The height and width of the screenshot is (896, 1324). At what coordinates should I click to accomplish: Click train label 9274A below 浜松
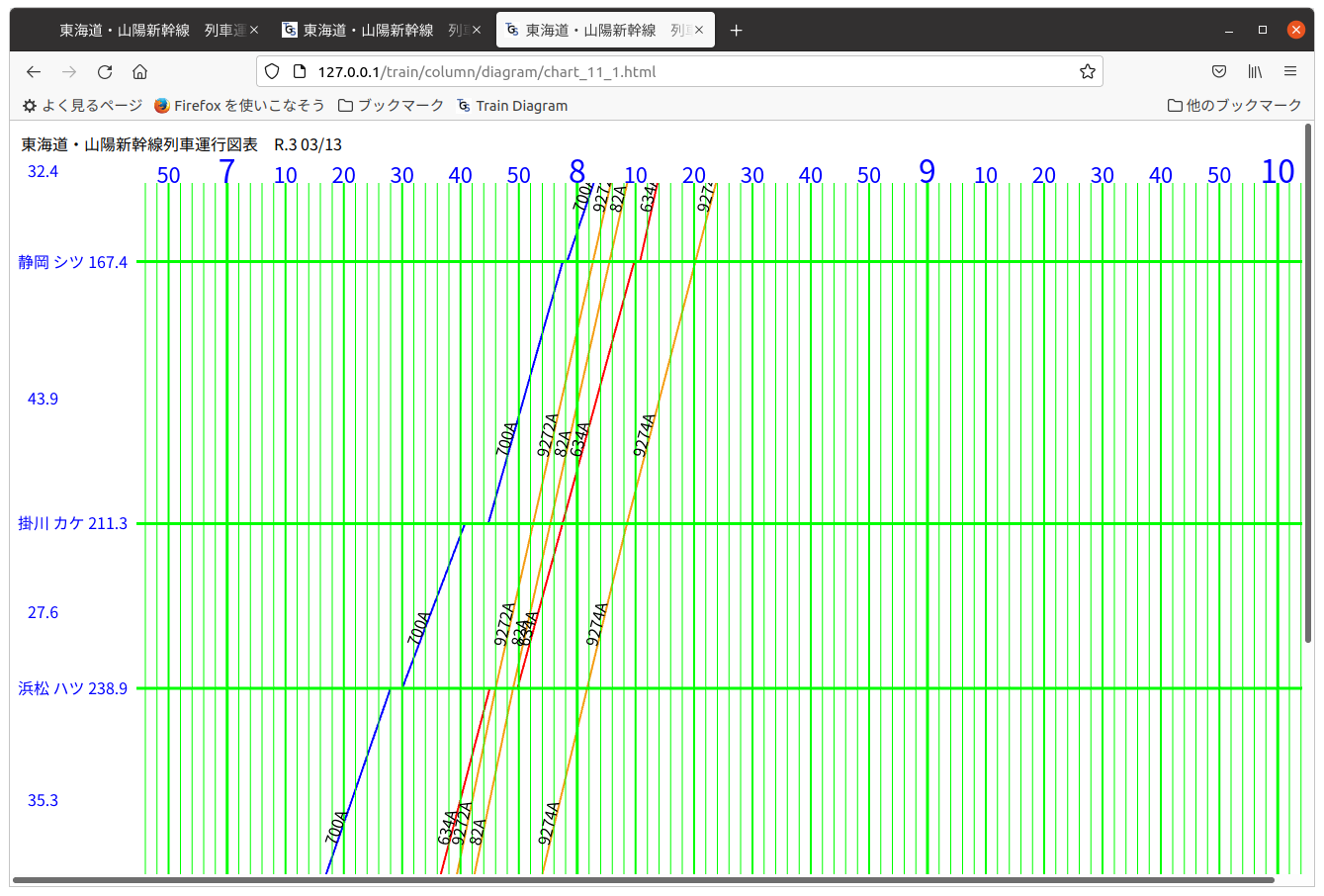(x=549, y=824)
